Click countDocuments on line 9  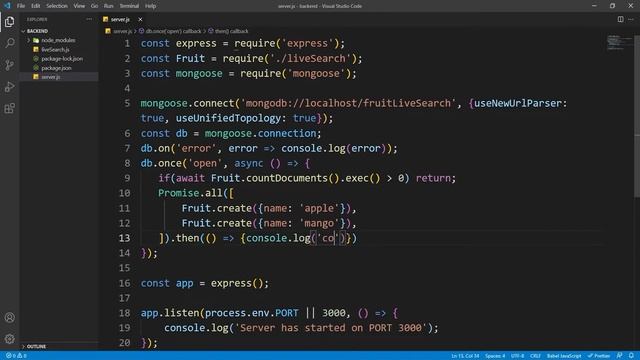click(287, 178)
